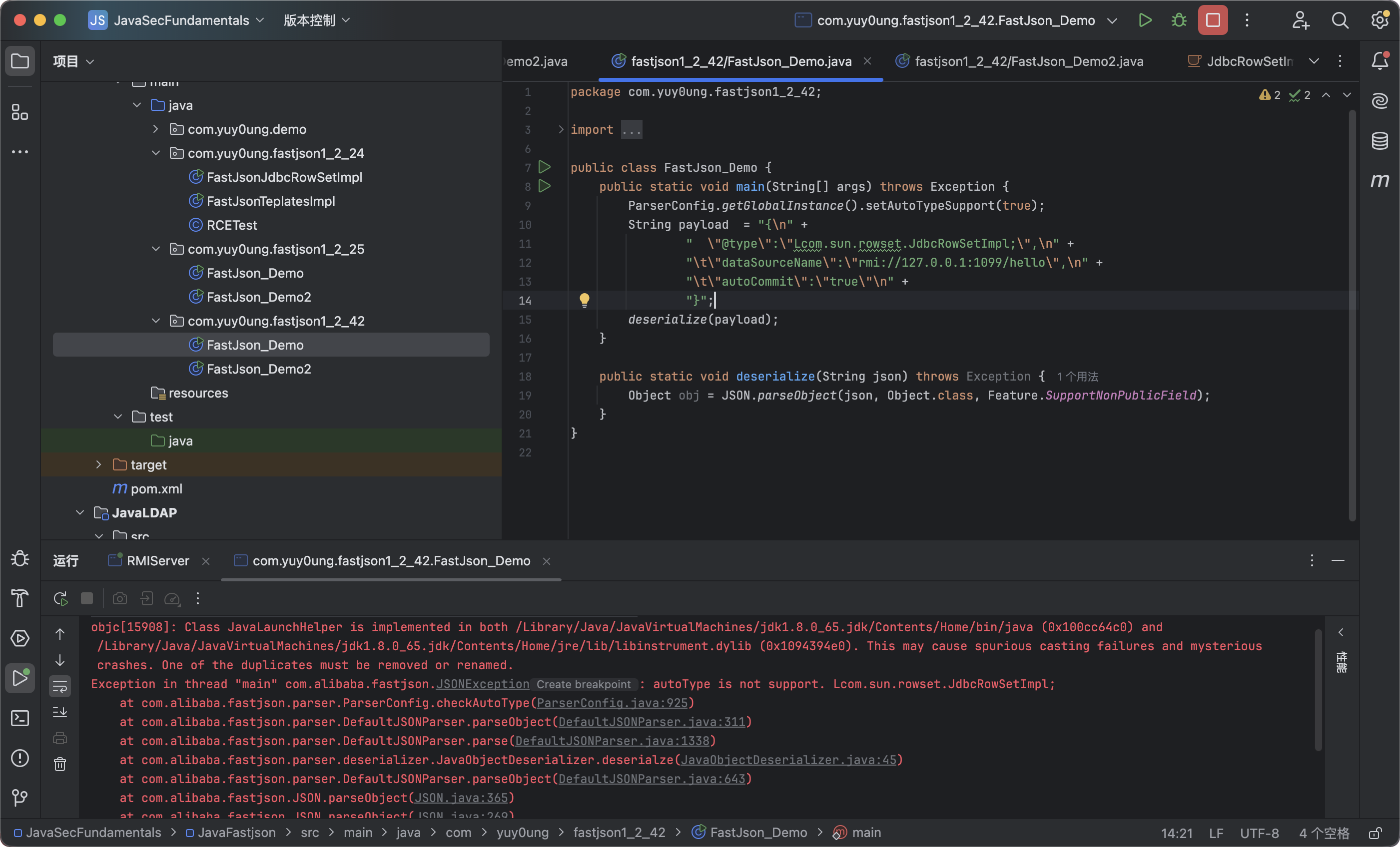Stop the running process with red stop button

(1213, 20)
